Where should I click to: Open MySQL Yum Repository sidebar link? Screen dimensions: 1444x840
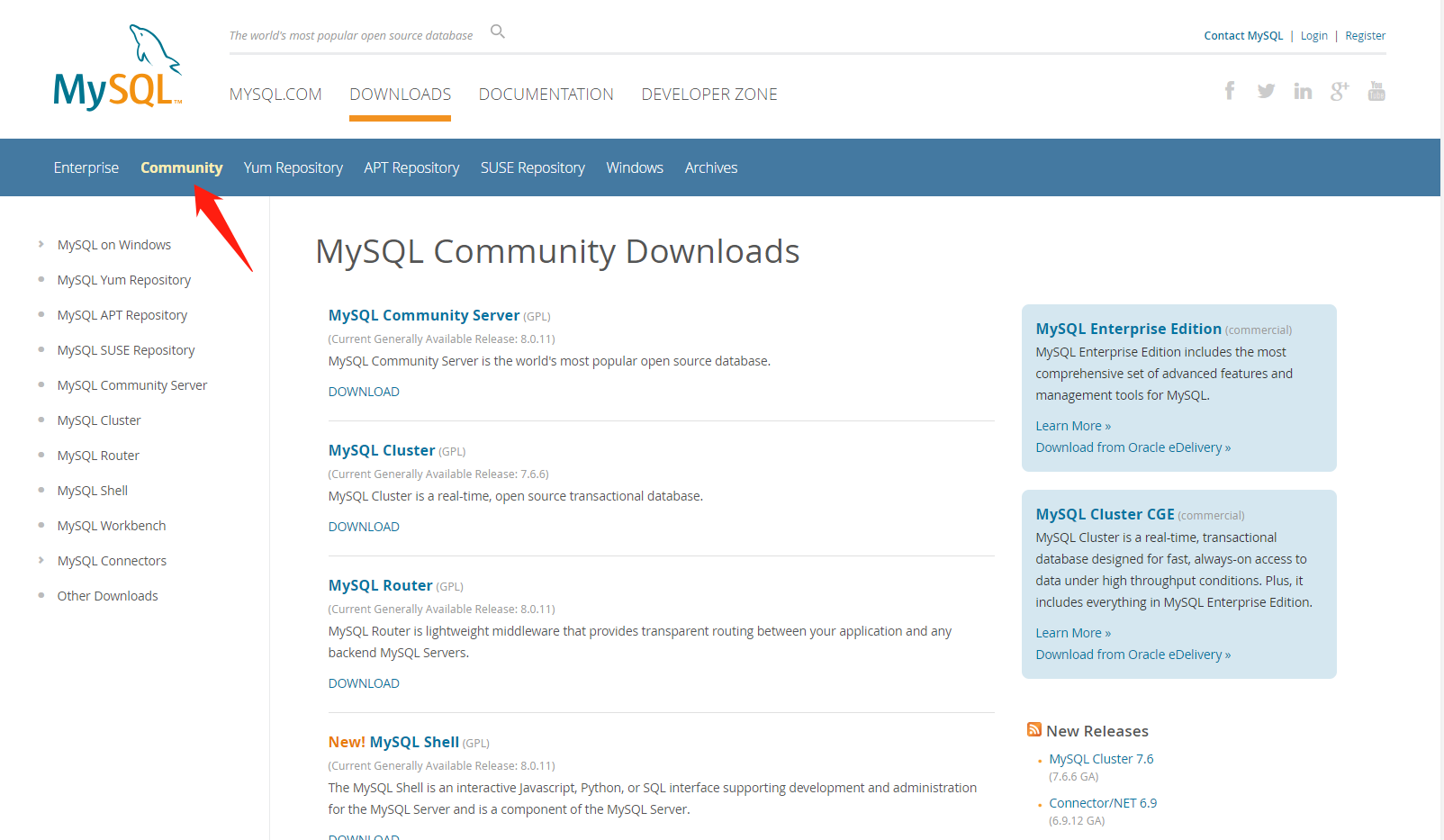(x=124, y=280)
